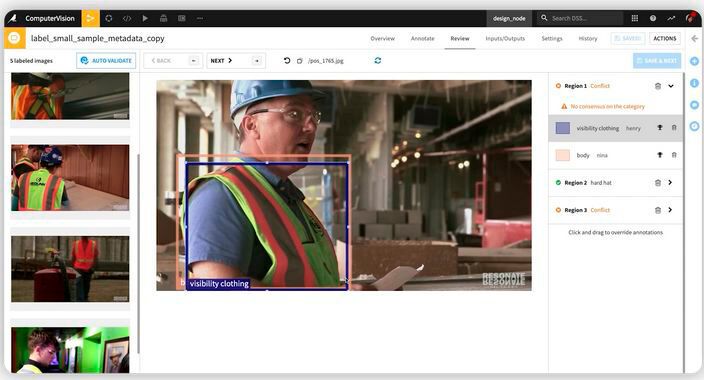Open the Back button shortcut dropdown
This screenshot has width=704, height=380.
coord(194,61)
